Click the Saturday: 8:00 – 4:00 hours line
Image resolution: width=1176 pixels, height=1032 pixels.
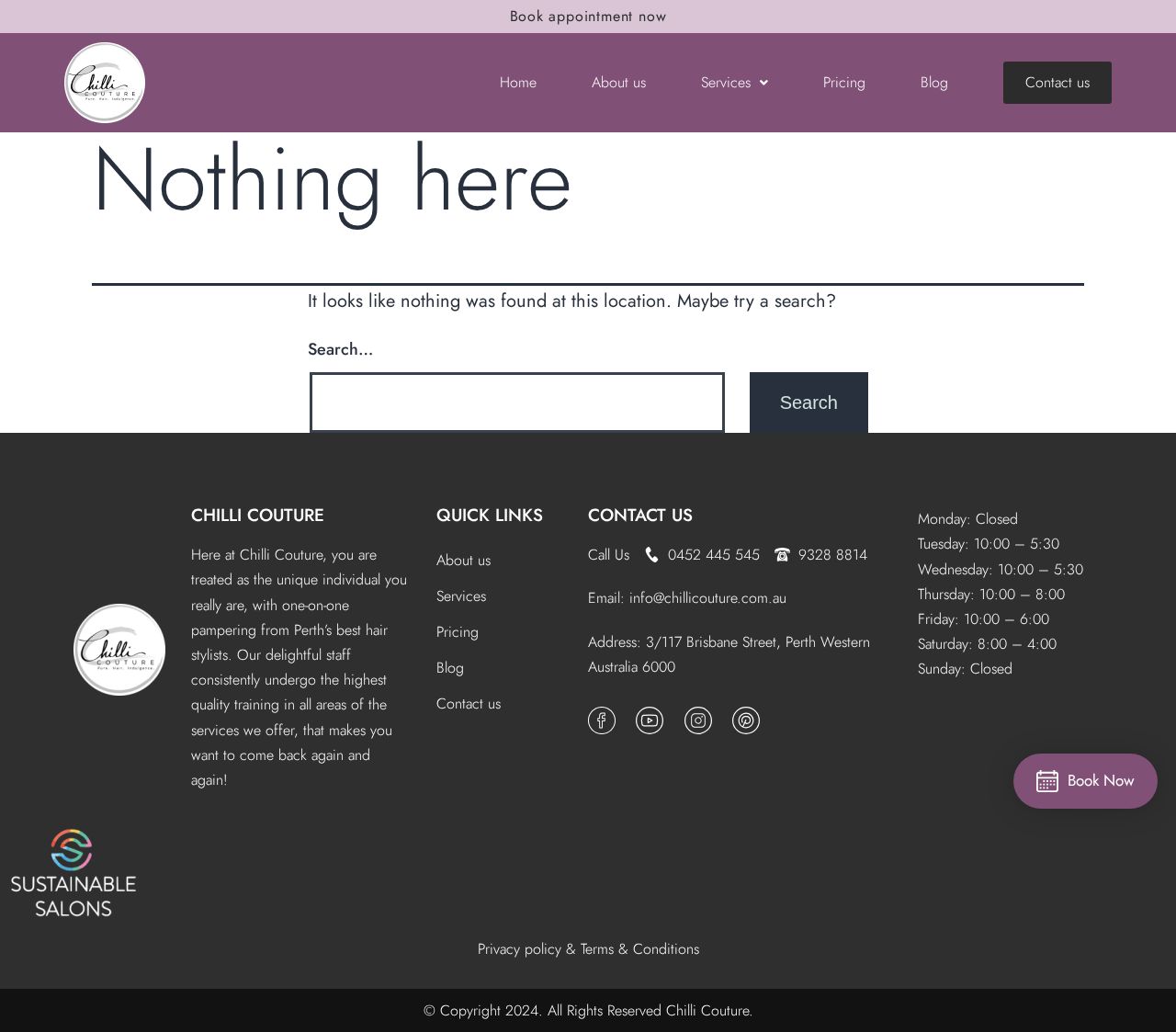click(987, 644)
